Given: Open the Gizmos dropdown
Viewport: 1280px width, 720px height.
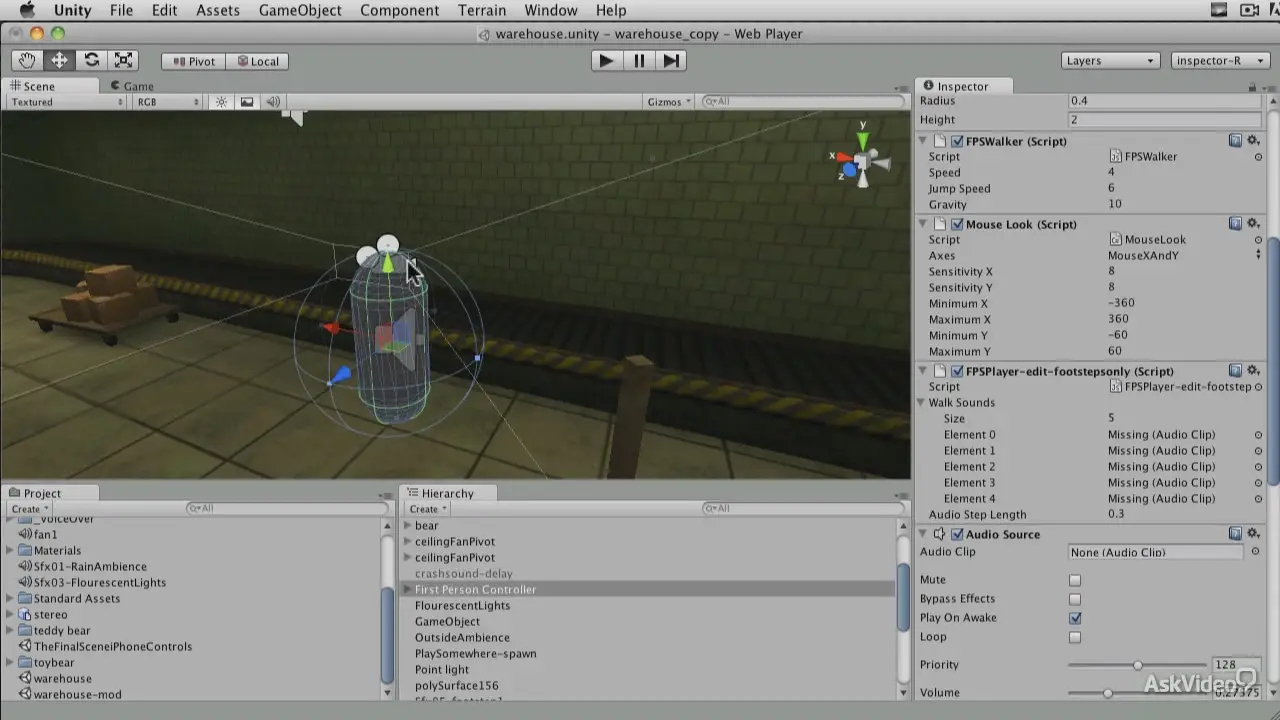Looking at the screenshot, I should pyautogui.click(x=669, y=102).
